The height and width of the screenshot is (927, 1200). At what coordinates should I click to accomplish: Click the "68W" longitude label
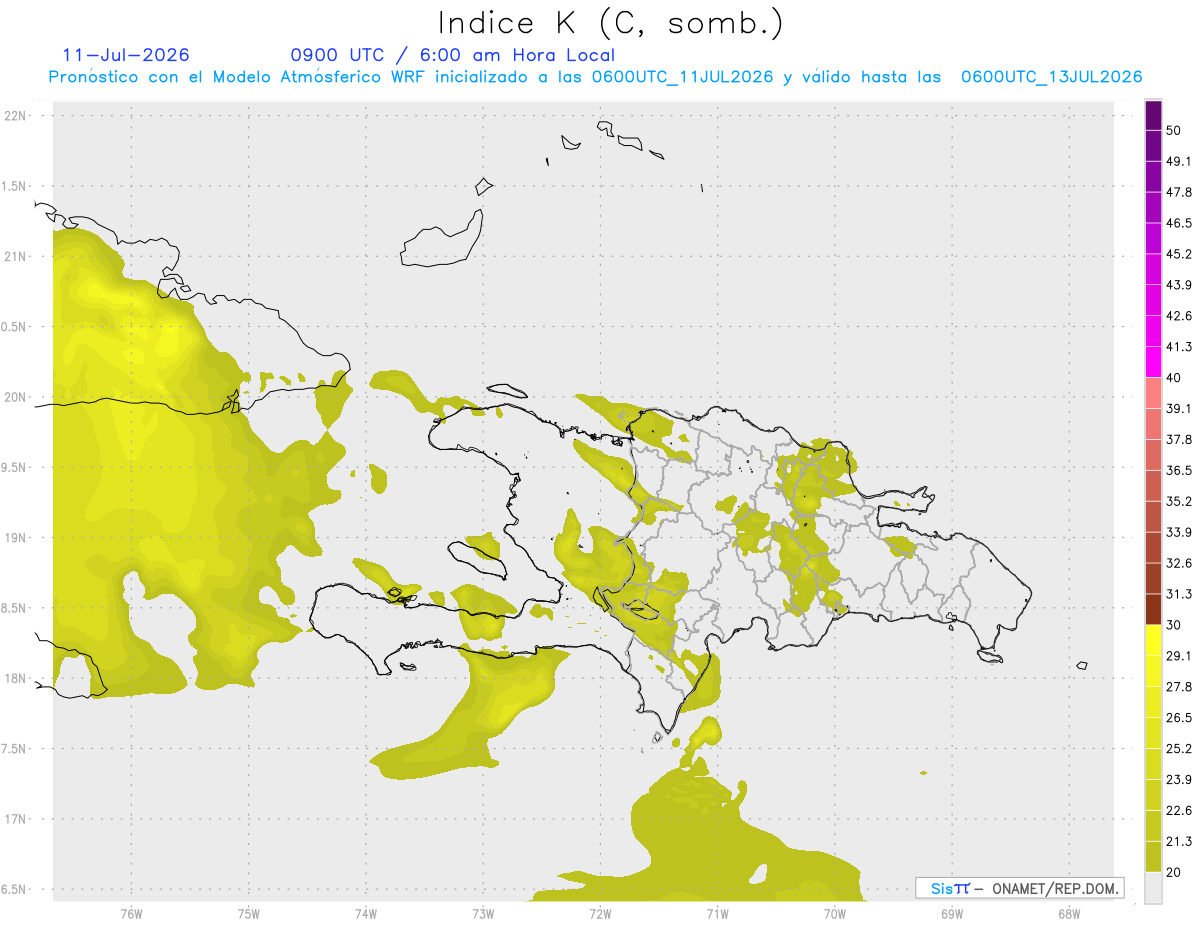point(1068,914)
